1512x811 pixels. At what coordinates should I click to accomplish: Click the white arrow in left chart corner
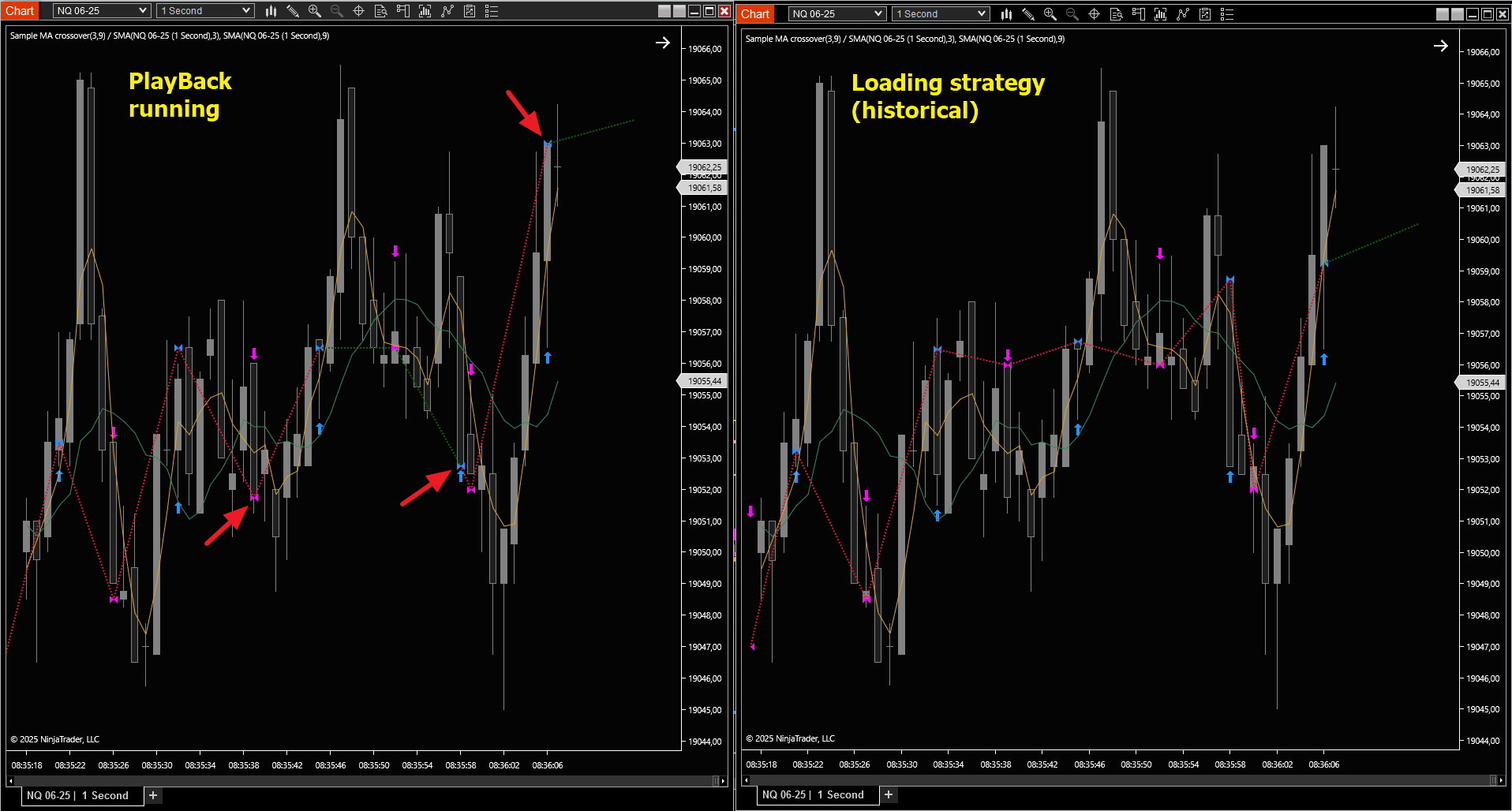click(663, 43)
